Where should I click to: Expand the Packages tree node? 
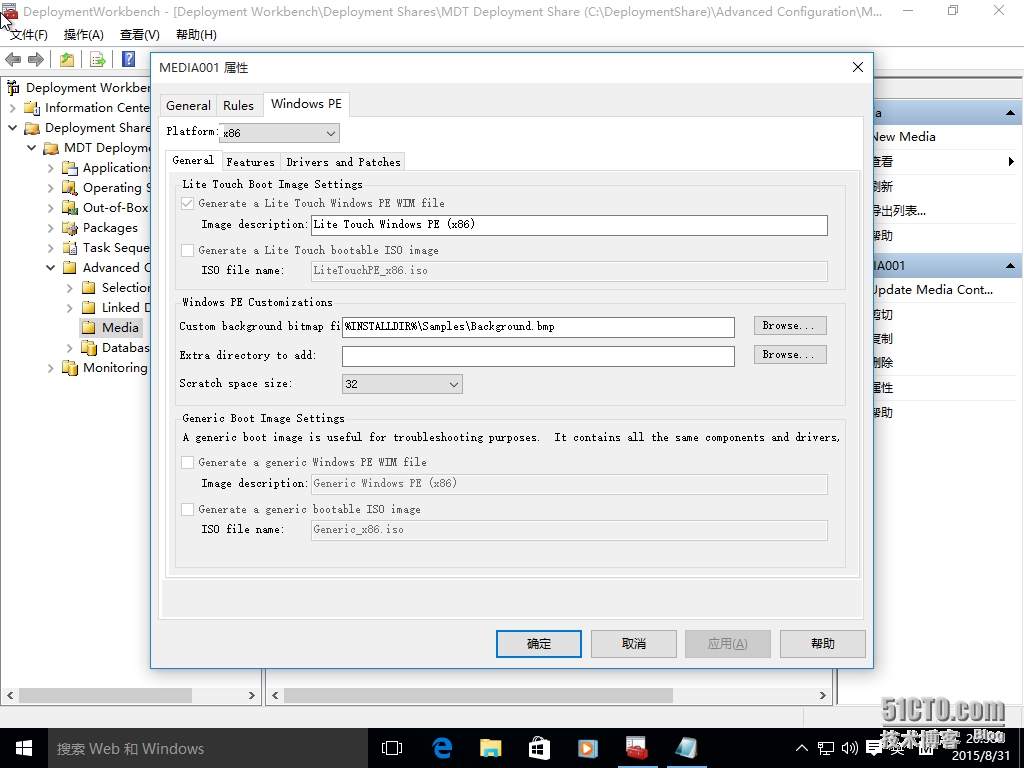[50, 228]
